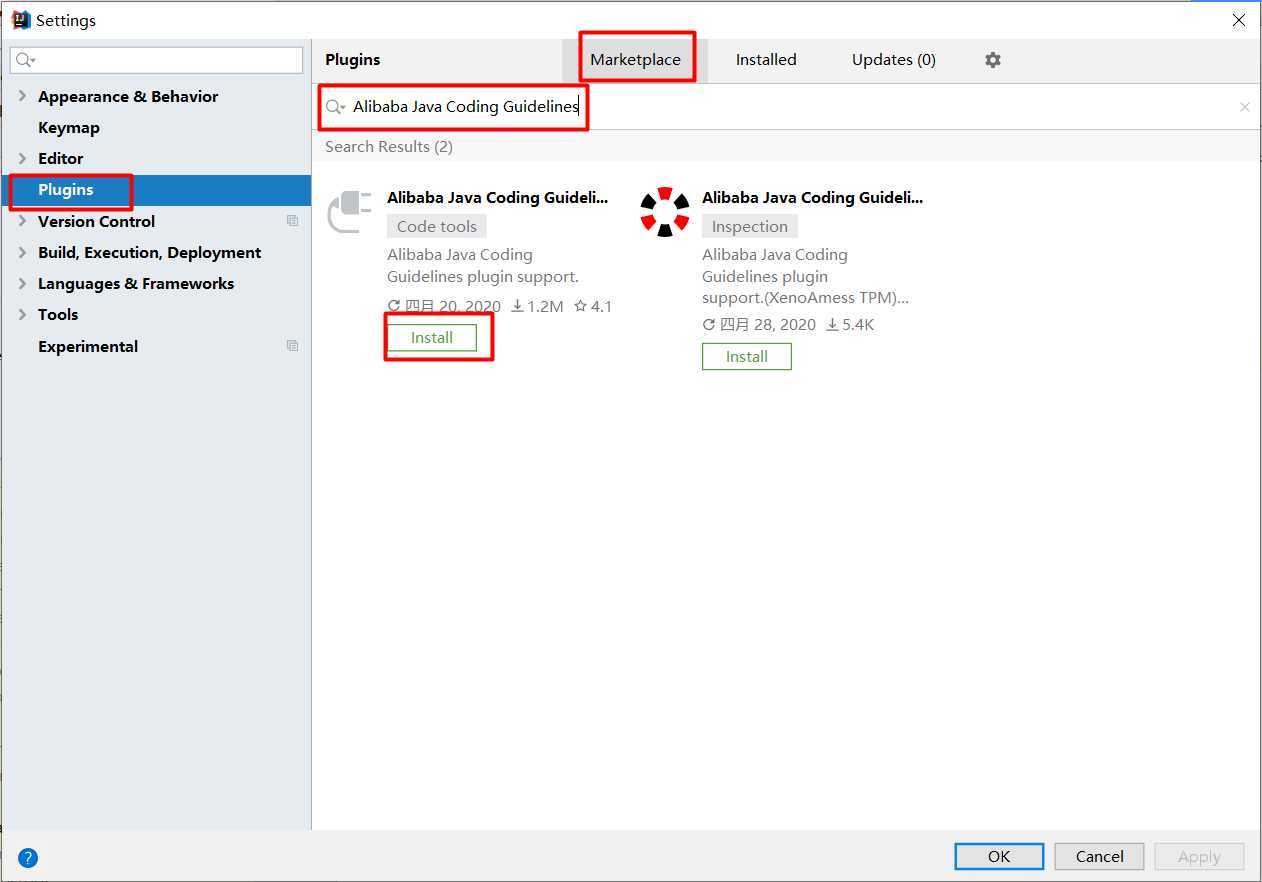
Task: Select the plug icon of Code tools plugin
Action: click(x=350, y=210)
